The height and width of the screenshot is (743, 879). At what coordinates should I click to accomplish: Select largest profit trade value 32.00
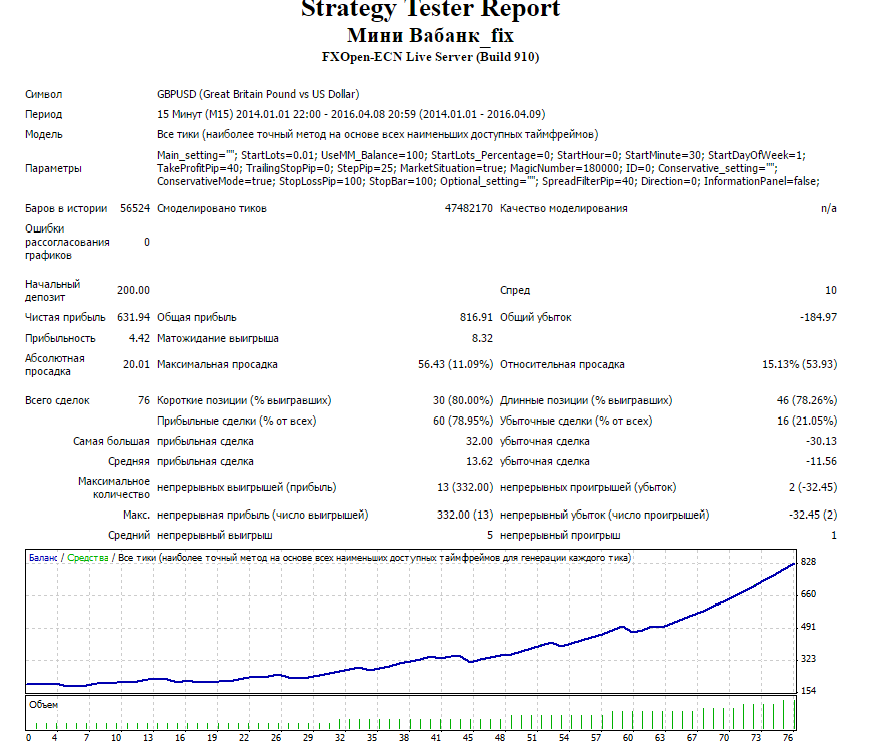479,441
